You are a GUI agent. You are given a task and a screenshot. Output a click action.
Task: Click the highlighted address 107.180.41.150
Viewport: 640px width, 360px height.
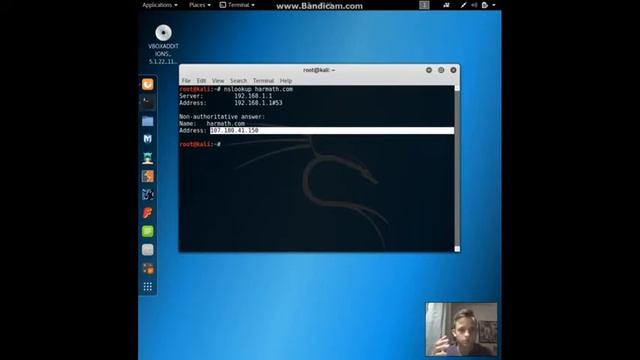234,131
